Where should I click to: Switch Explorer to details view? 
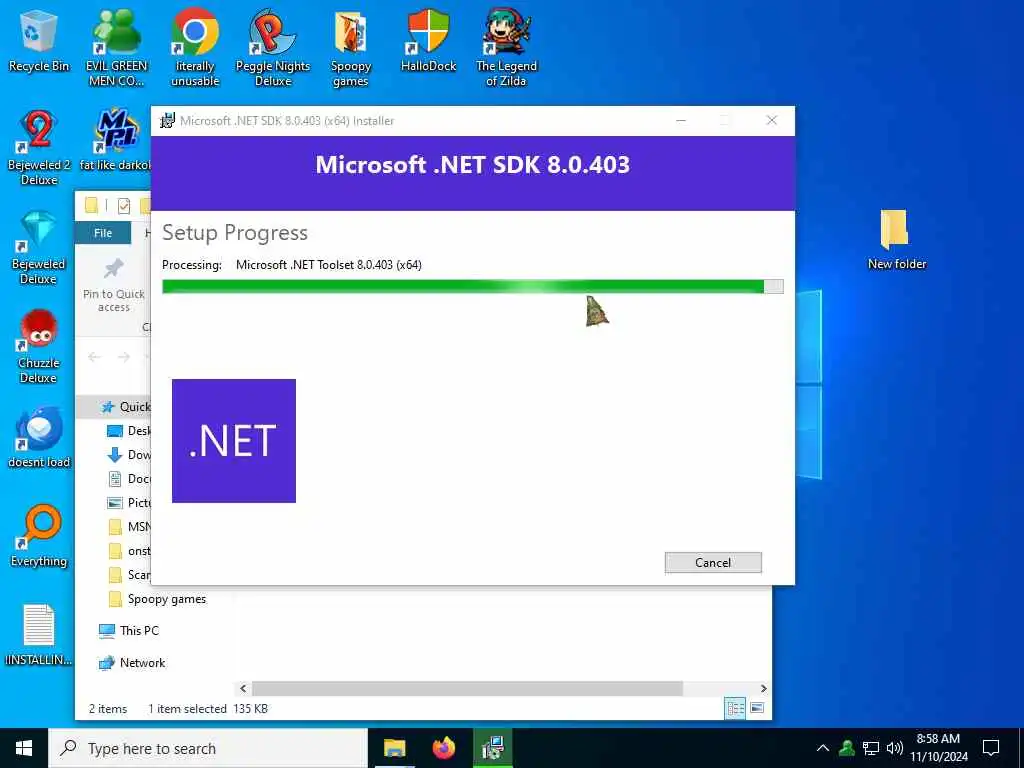[x=735, y=708]
